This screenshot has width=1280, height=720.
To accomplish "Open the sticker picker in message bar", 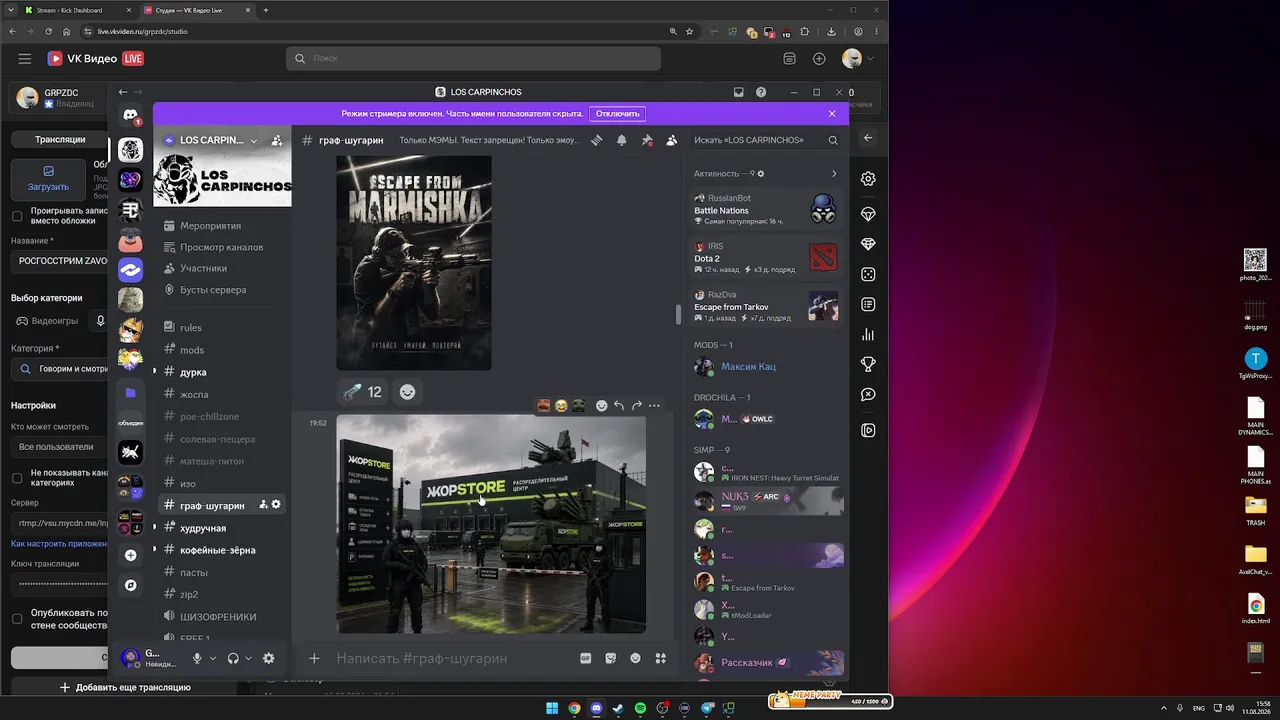I will coord(610,658).
